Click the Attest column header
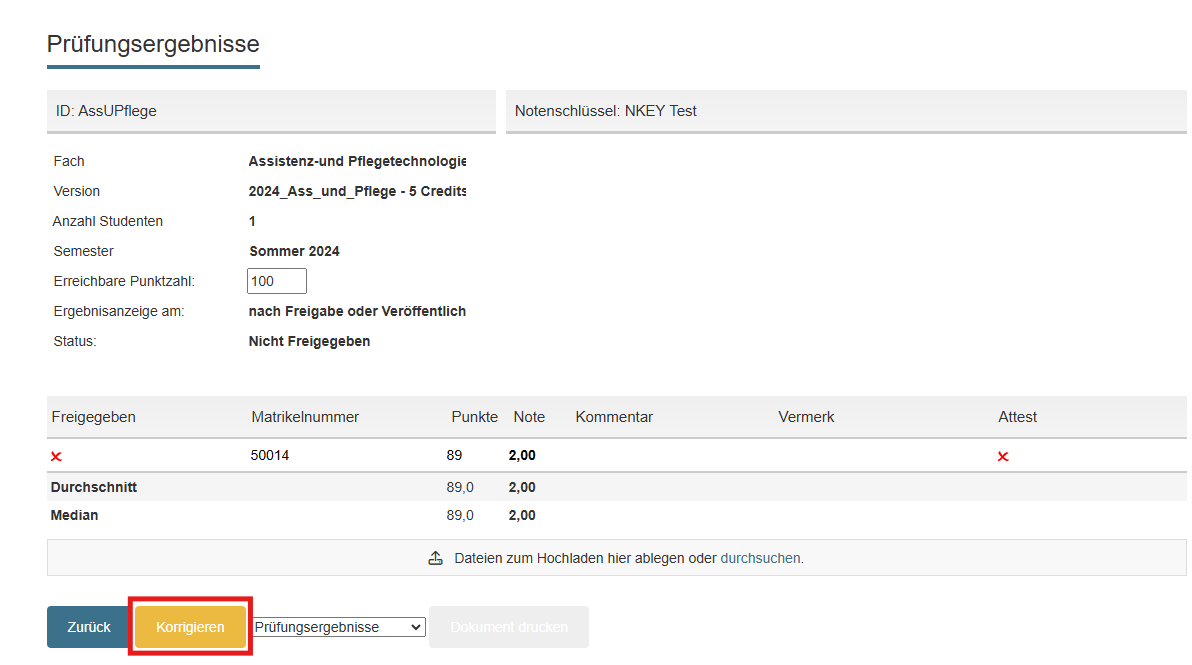 1018,417
